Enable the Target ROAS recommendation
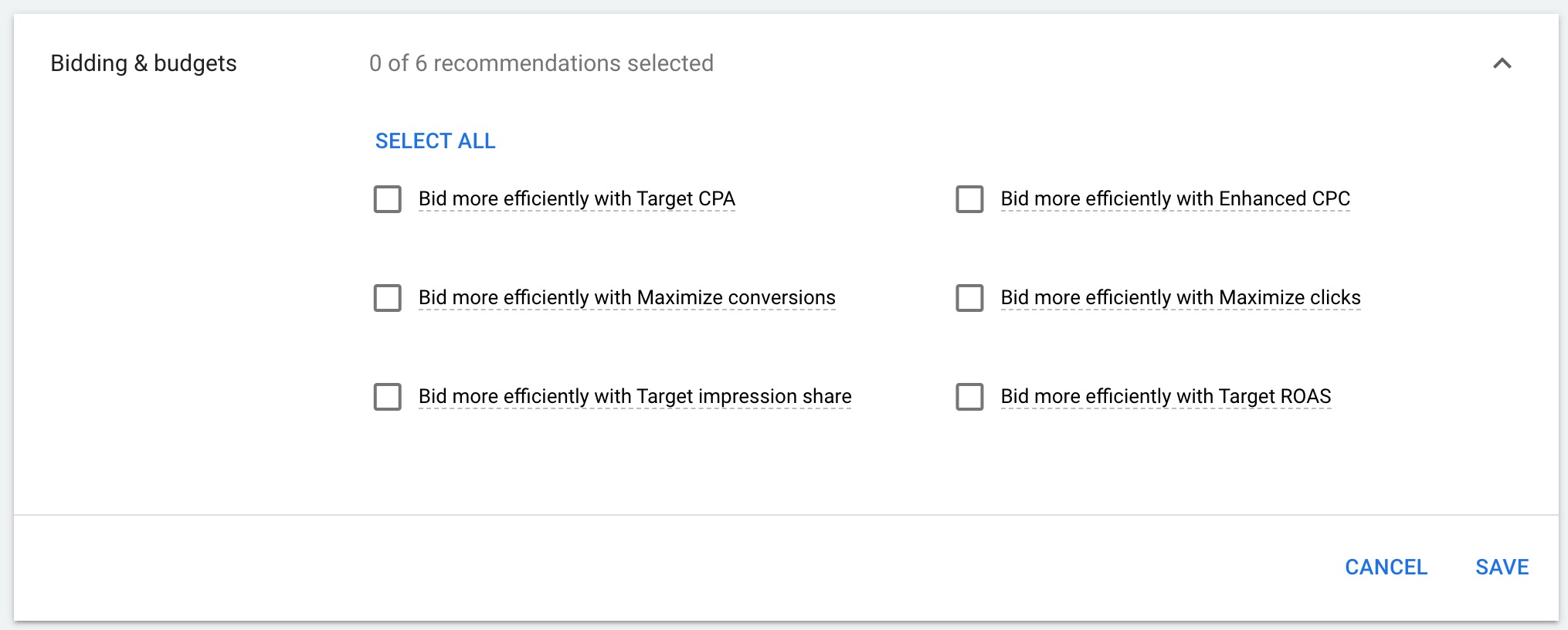Image resolution: width=1568 pixels, height=630 pixels. pos(969,397)
